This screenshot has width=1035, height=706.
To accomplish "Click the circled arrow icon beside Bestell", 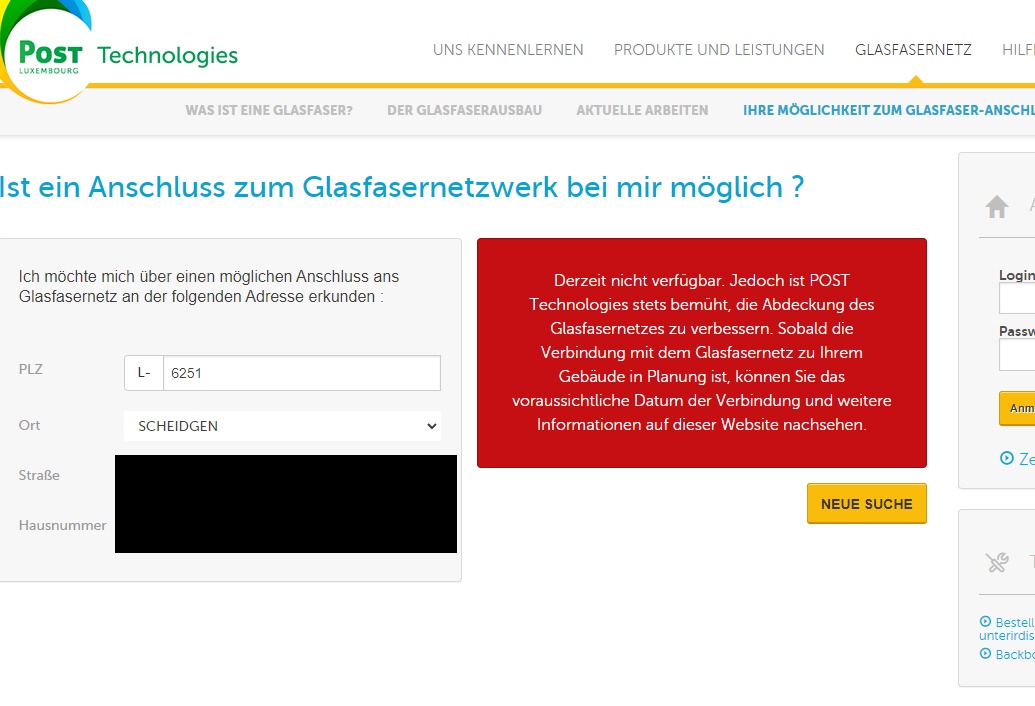I will tap(985, 622).
